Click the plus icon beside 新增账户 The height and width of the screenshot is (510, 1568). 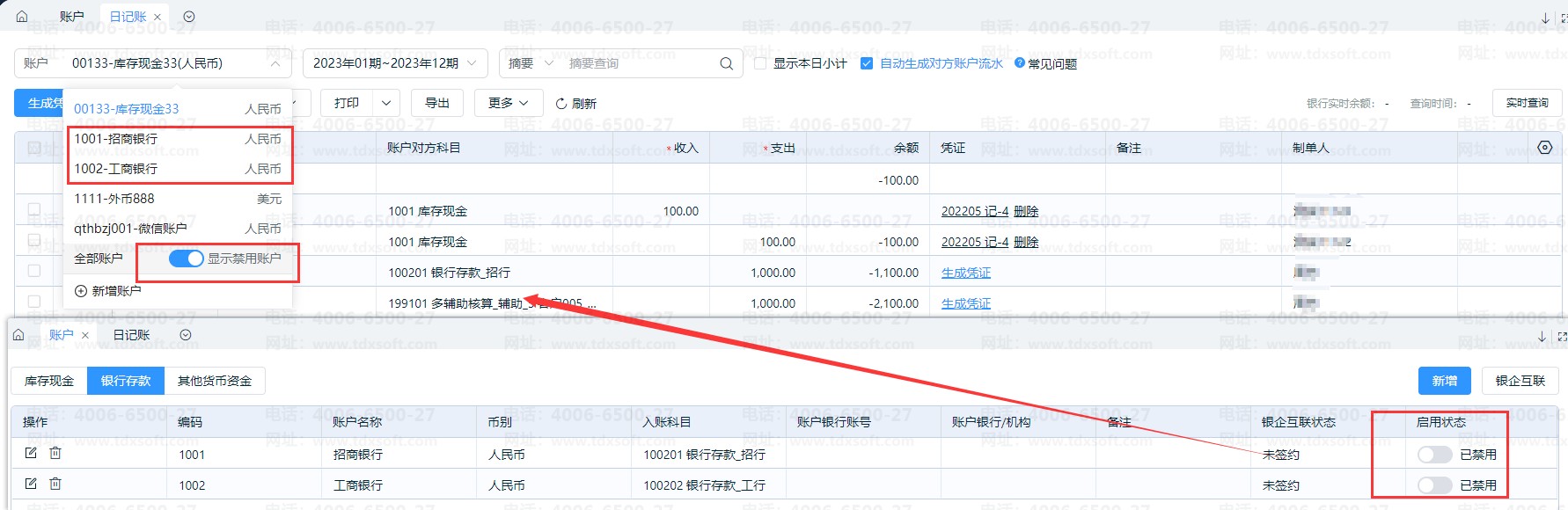(x=81, y=291)
